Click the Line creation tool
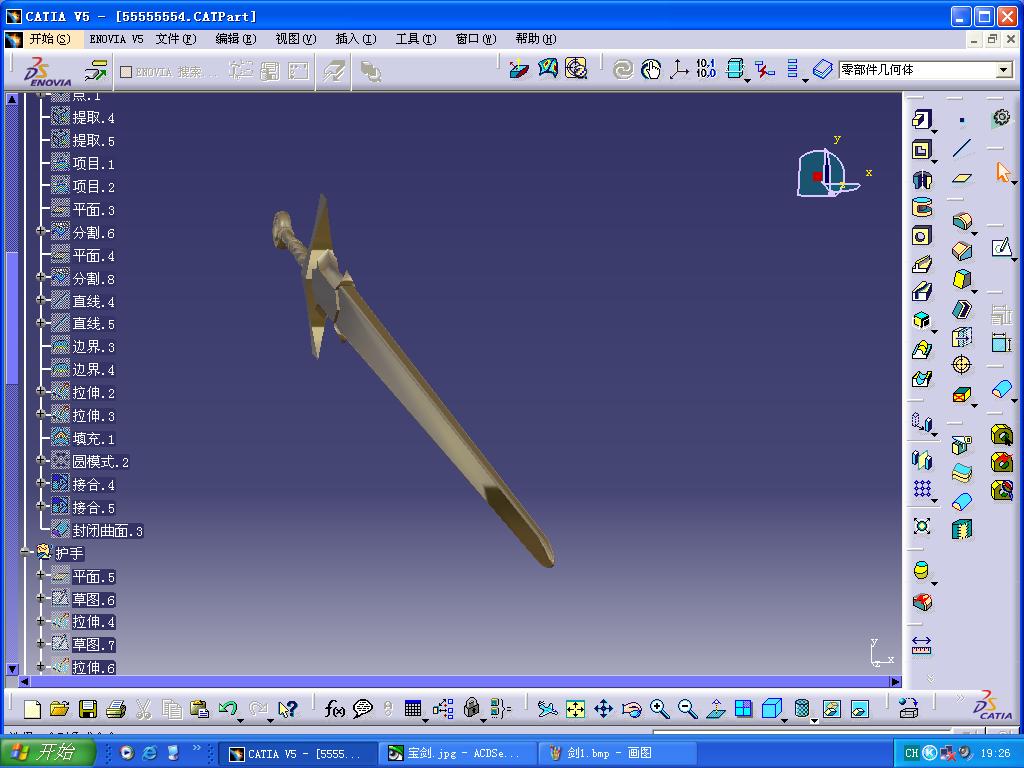Image resolution: width=1024 pixels, height=768 pixels. coord(961,148)
